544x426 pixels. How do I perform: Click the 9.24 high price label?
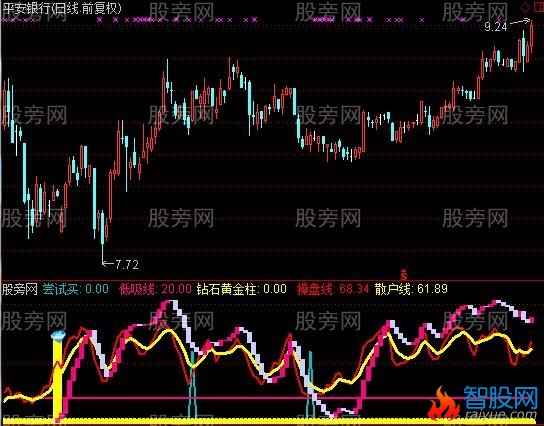coord(496,27)
